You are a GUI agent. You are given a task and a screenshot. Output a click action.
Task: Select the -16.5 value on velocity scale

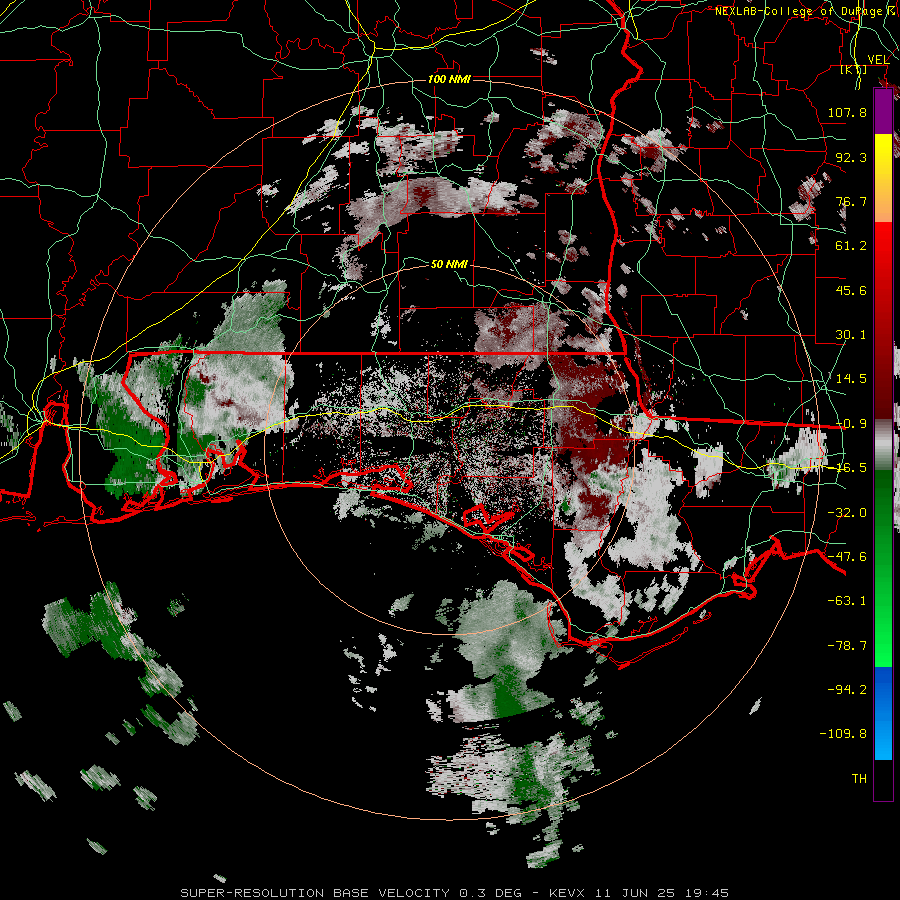click(x=851, y=468)
